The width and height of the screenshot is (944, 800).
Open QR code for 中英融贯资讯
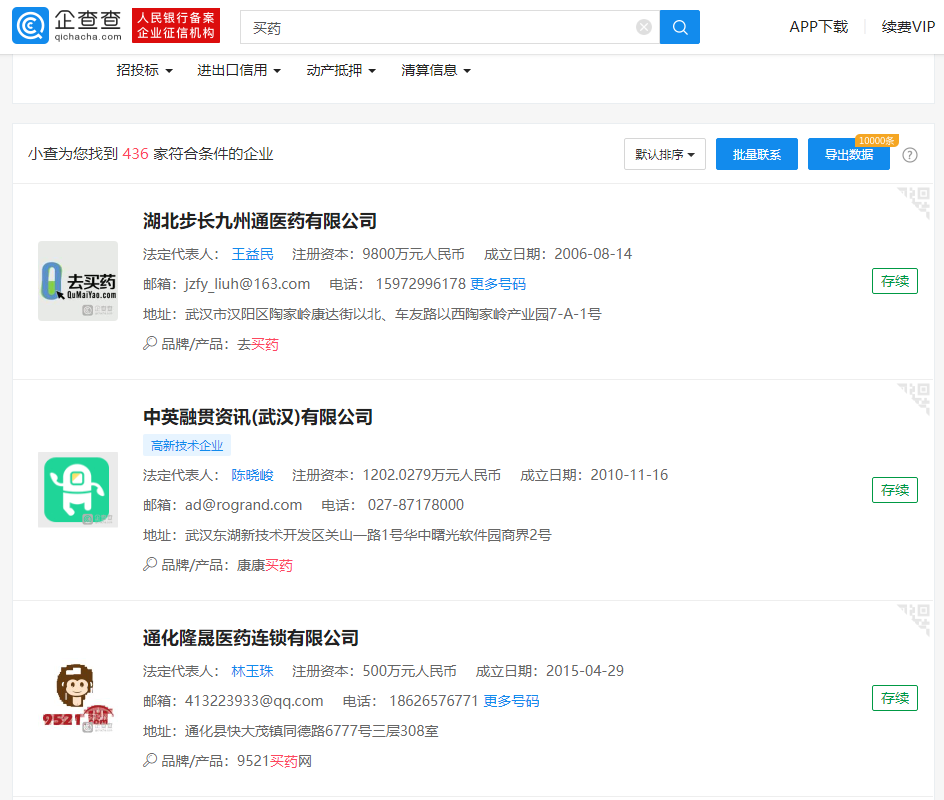point(913,399)
